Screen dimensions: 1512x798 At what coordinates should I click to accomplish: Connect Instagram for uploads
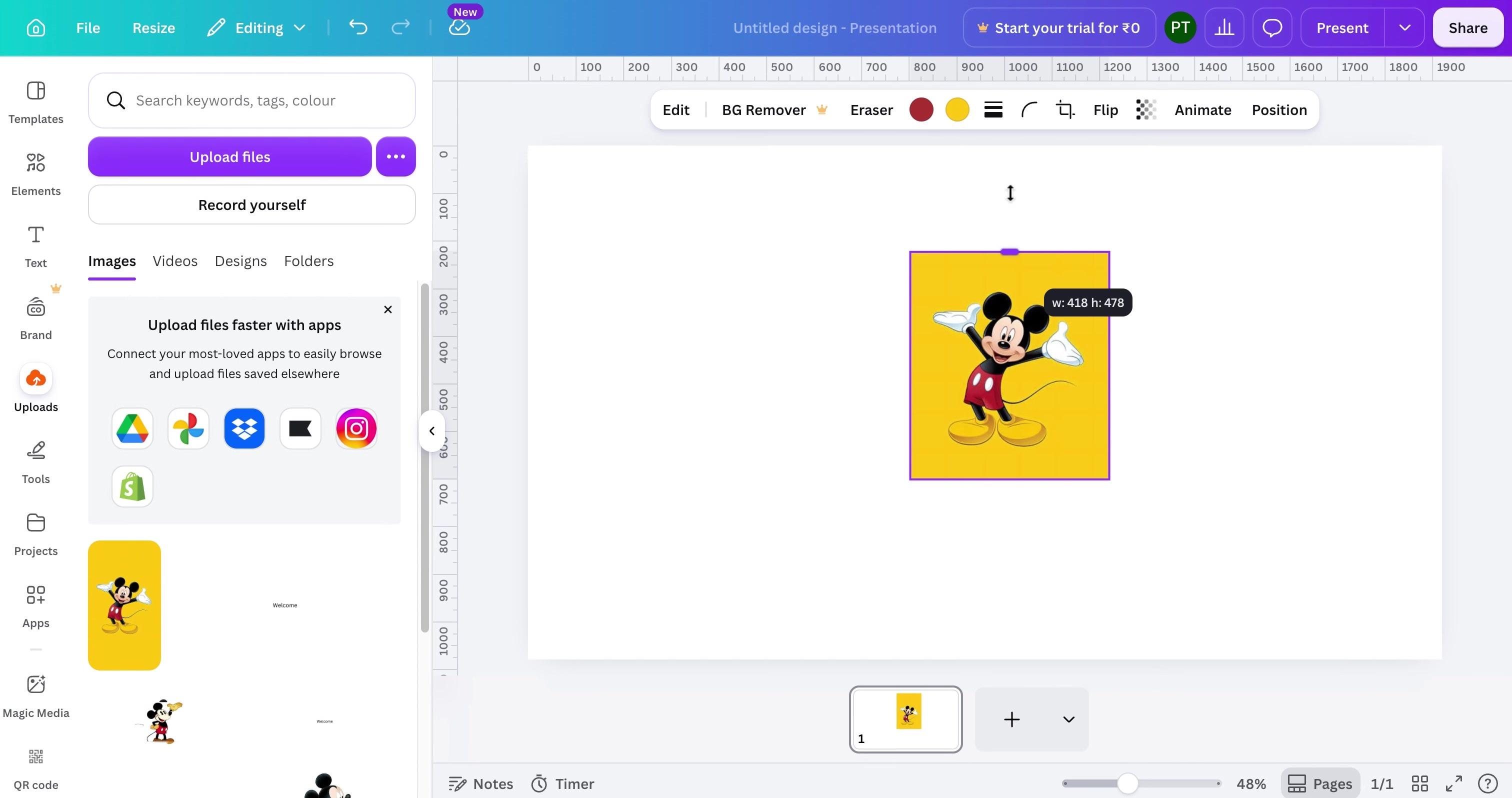(x=356, y=429)
